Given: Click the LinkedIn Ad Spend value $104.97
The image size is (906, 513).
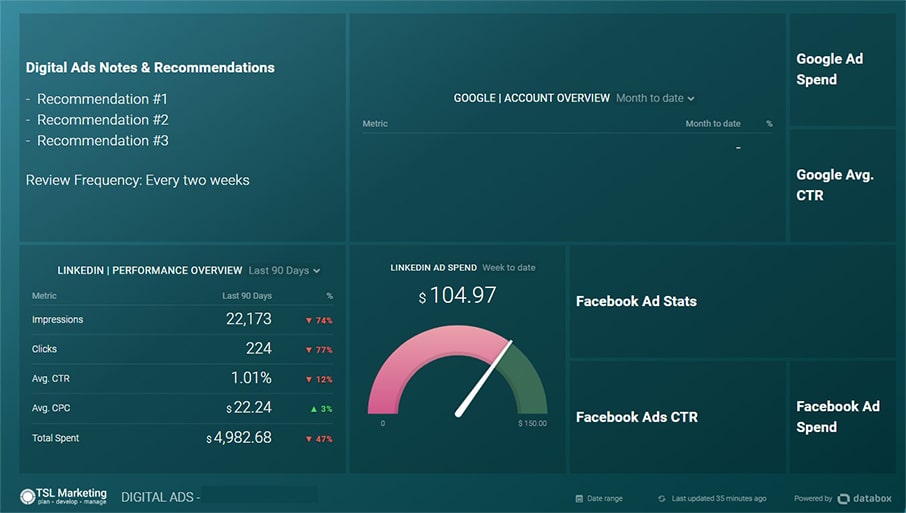Looking at the screenshot, I should coord(457,295).
